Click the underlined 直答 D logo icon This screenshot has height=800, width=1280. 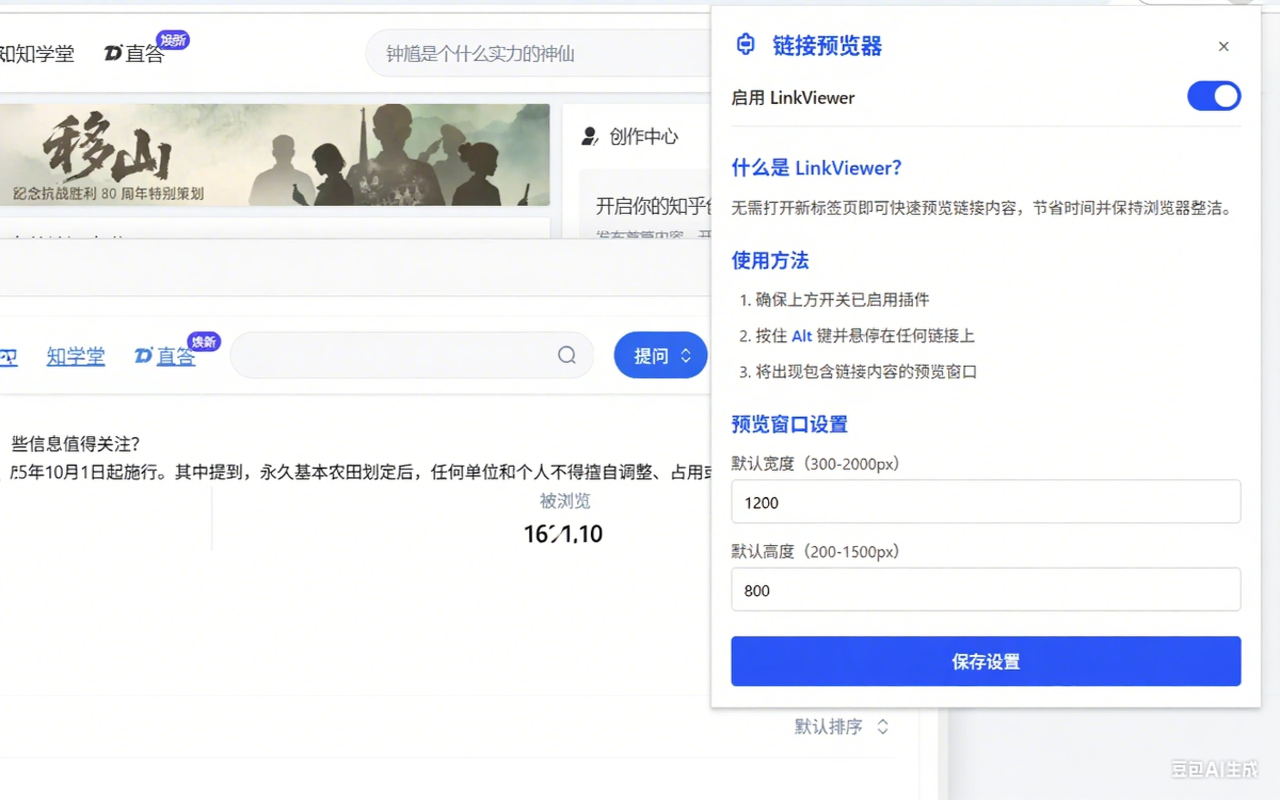[x=143, y=356]
